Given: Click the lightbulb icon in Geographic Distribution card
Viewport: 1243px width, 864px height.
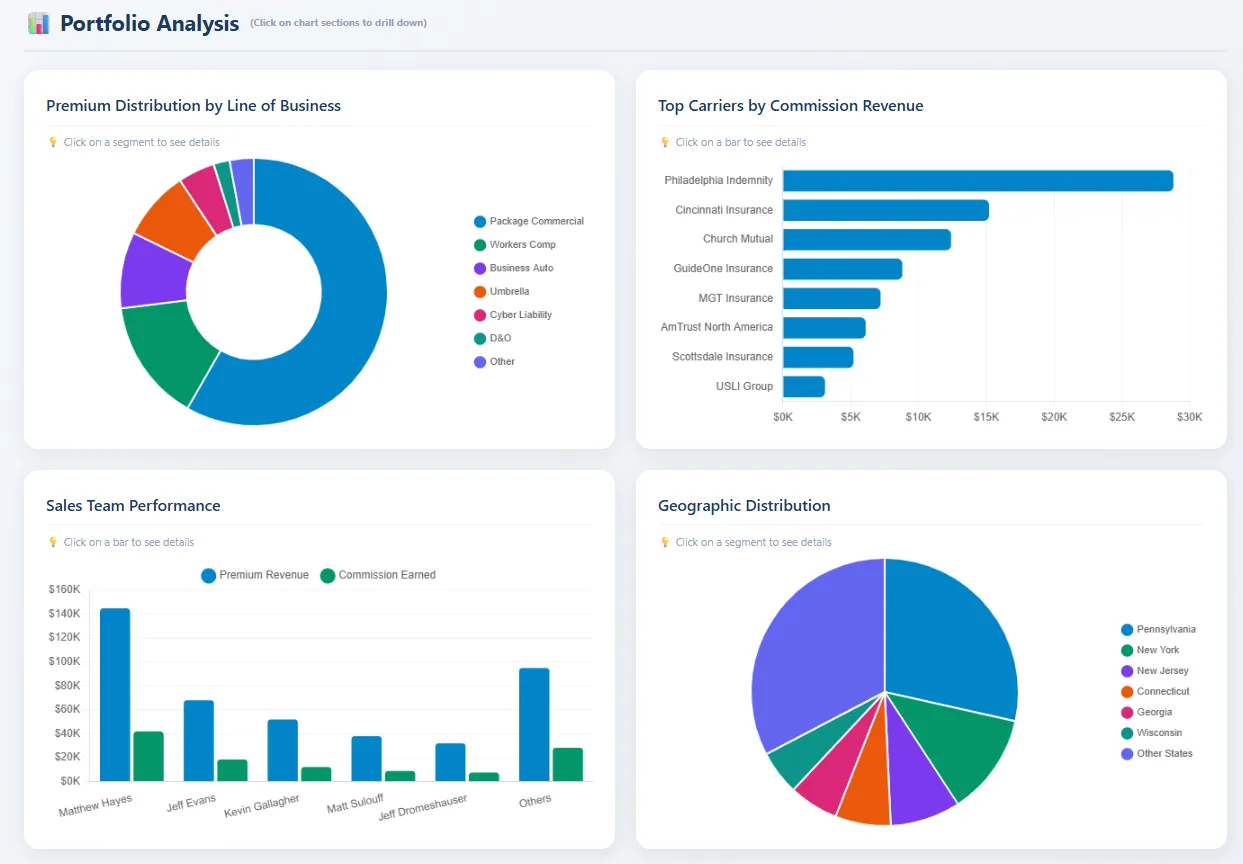Looking at the screenshot, I should tap(665, 542).
